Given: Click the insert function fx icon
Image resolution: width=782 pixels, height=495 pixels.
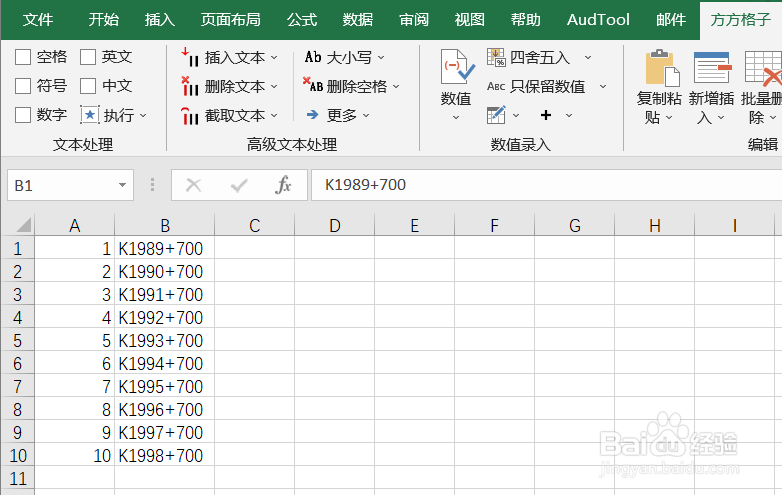Looking at the screenshot, I should (283, 185).
